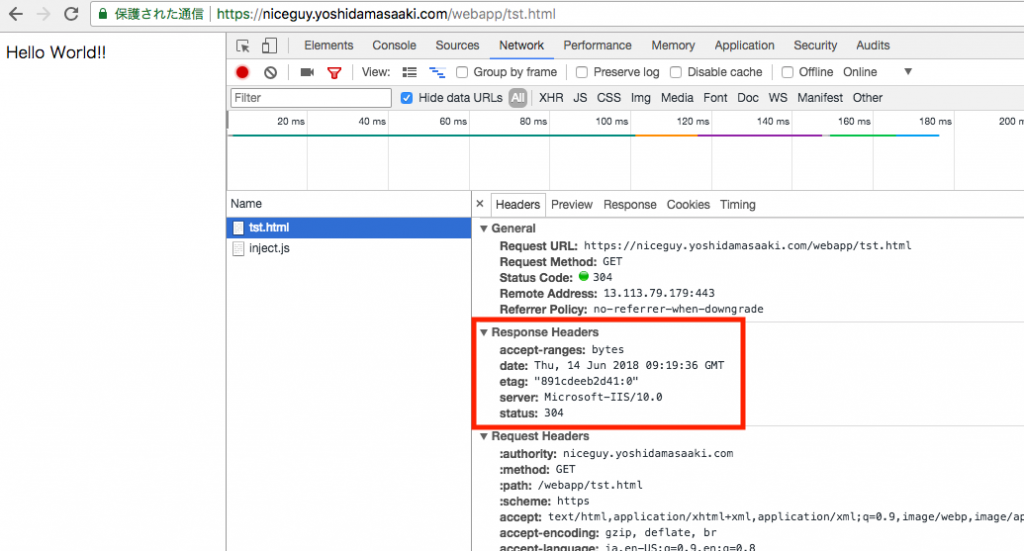Uncheck Hide data URLs checkbox
This screenshot has width=1024, height=551.
point(407,98)
